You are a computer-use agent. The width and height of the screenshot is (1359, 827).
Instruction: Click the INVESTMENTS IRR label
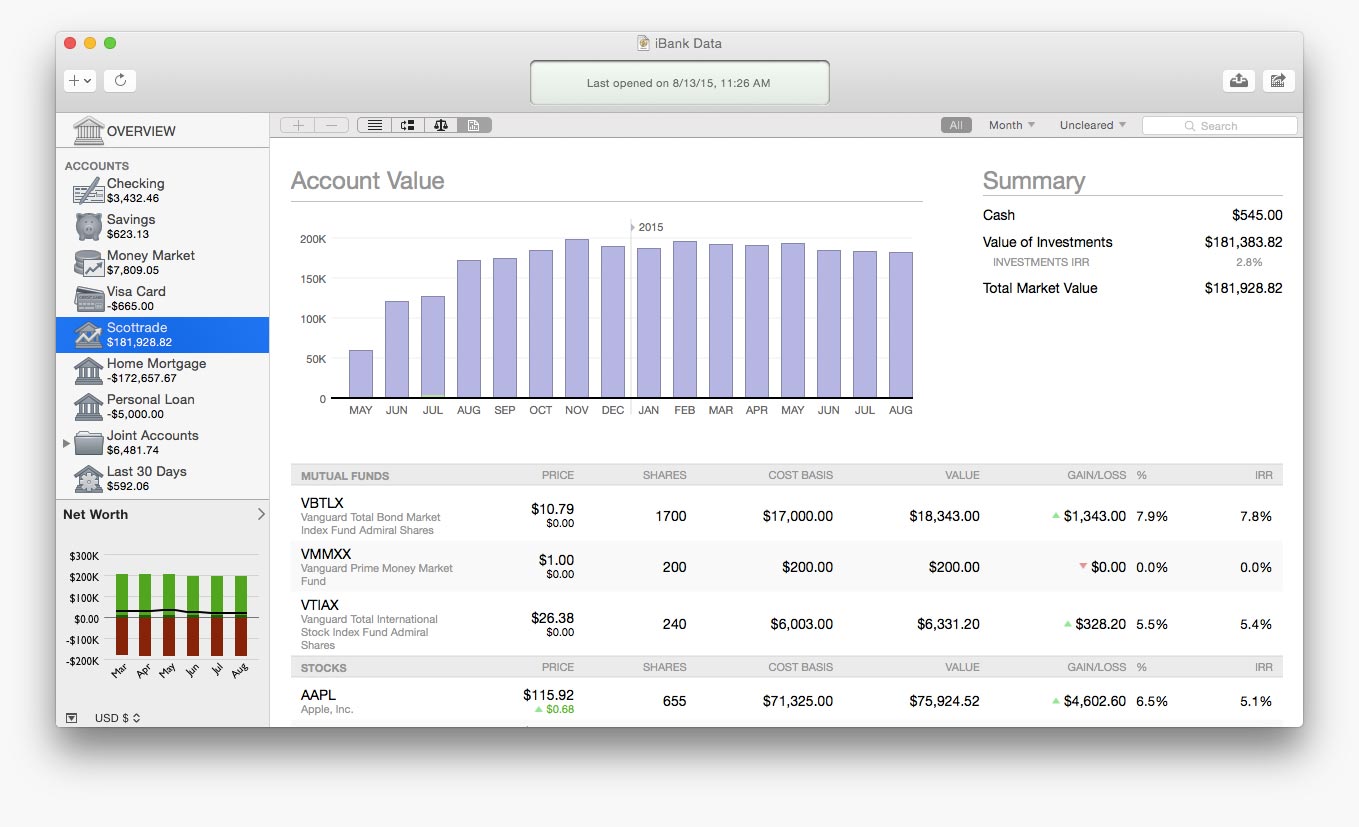pos(1041,262)
